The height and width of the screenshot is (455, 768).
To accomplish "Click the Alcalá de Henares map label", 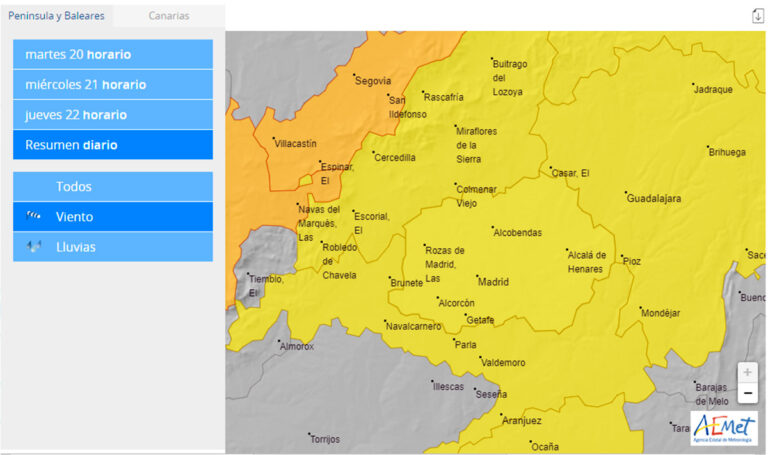I will coord(586,262).
